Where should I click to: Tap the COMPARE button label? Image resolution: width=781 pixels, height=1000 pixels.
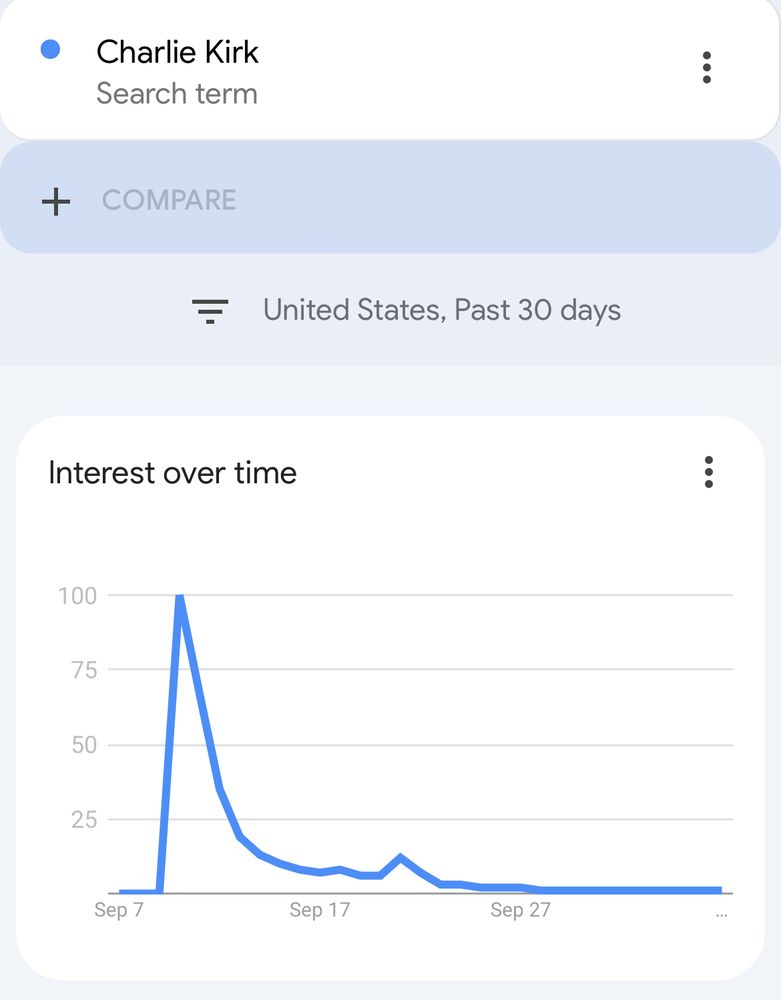(x=169, y=200)
